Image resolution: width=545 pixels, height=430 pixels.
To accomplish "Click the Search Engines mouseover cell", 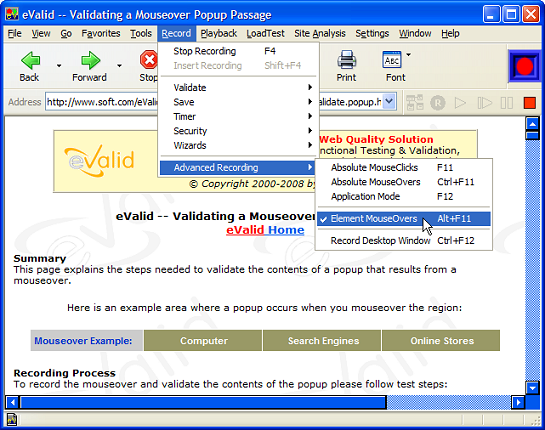I will point(322,341).
